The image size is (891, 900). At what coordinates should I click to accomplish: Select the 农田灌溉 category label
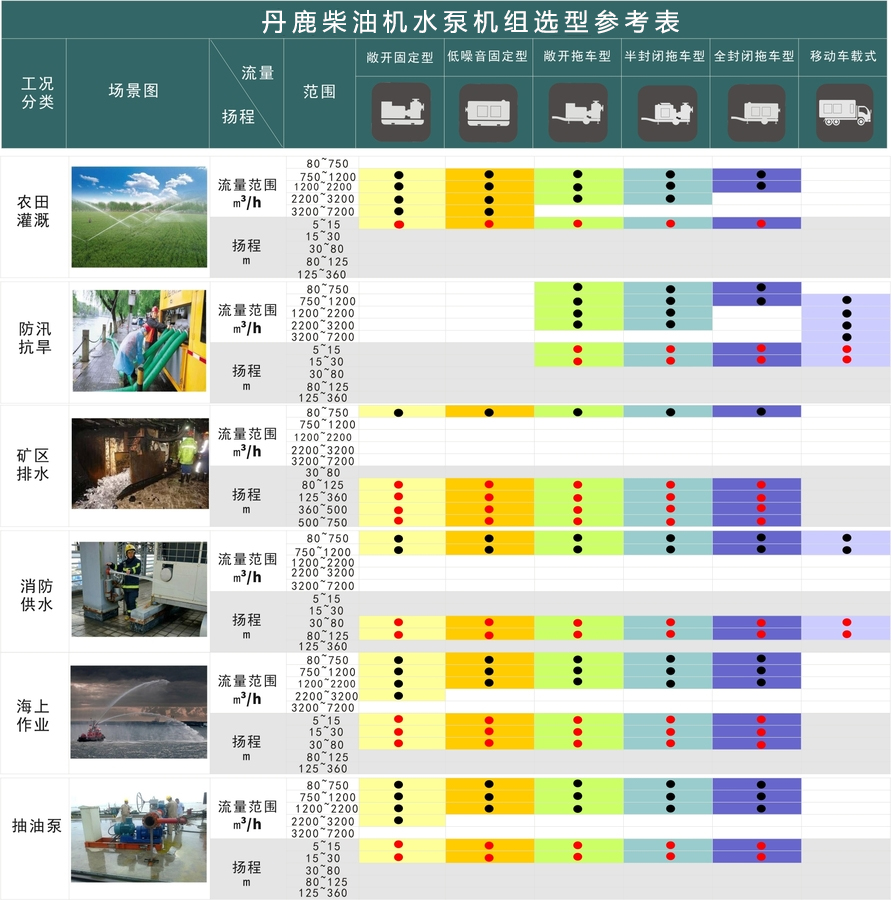33,211
